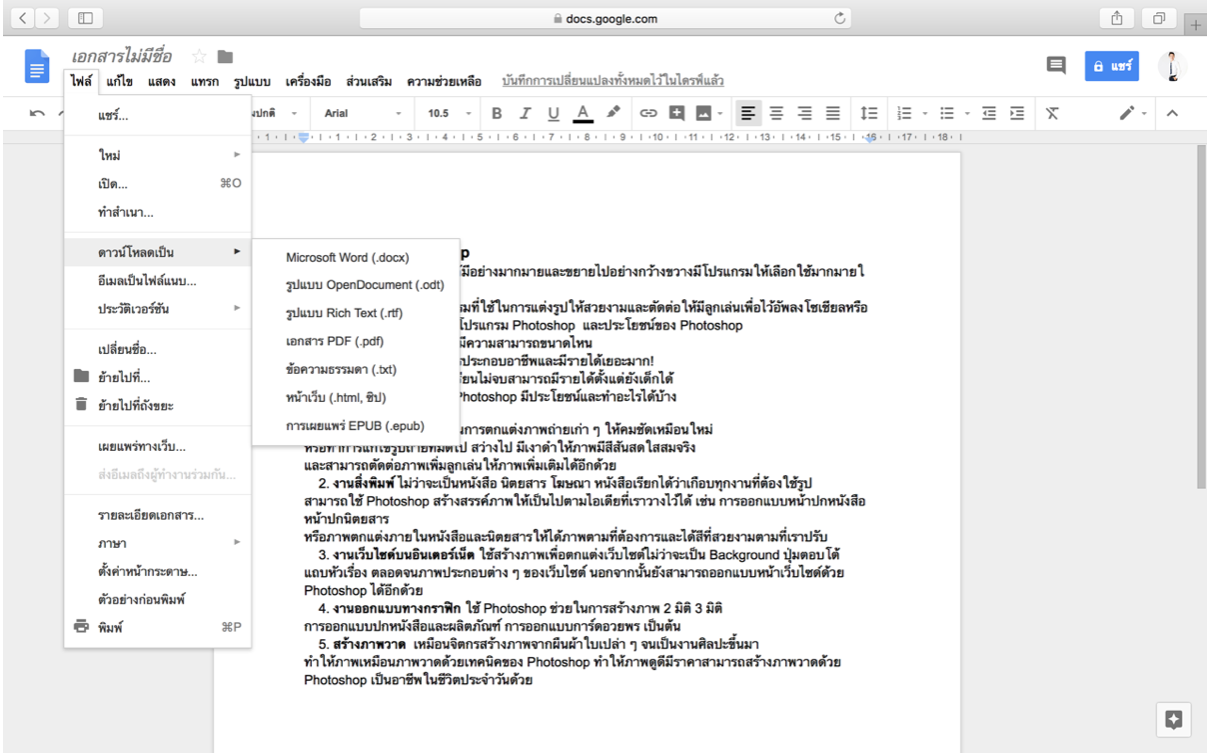Expand the ประวัติเวอร์ชัน submenu
The width and height of the screenshot is (1208, 756).
[x=157, y=309]
